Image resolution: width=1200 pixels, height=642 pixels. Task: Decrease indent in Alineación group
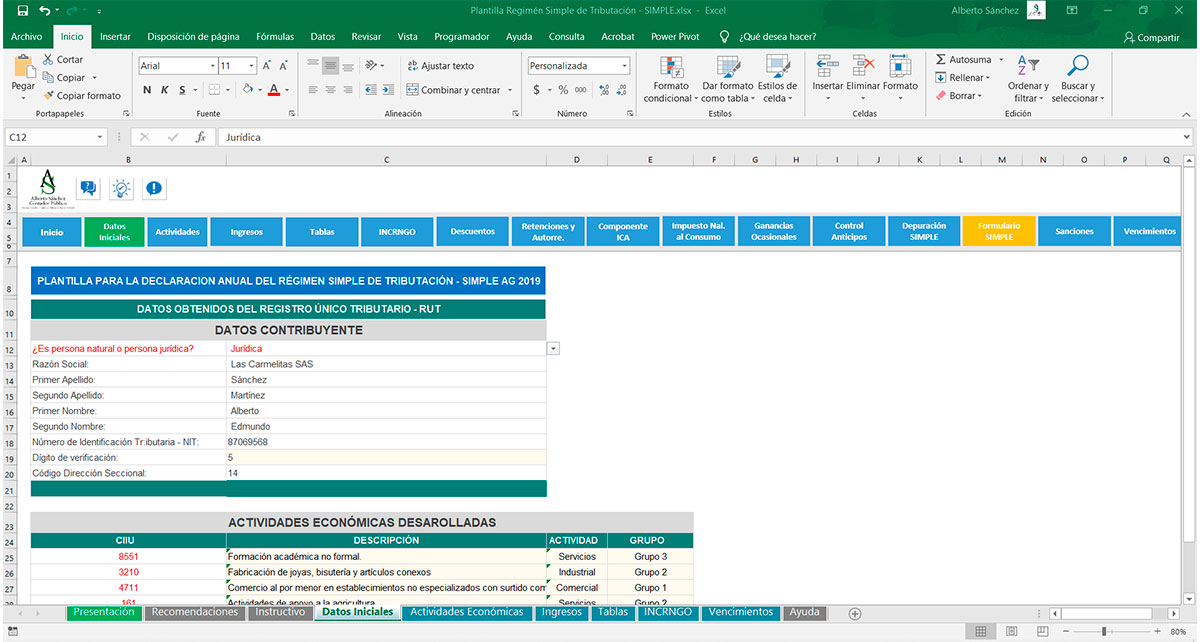[370, 90]
